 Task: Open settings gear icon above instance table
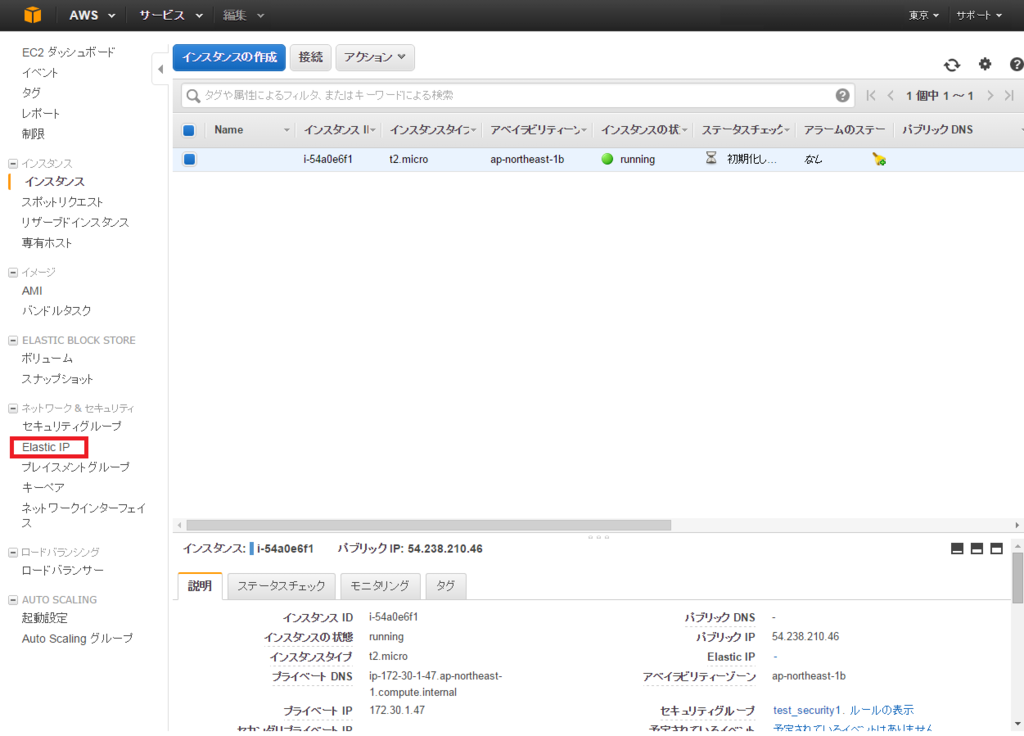[985, 64]
